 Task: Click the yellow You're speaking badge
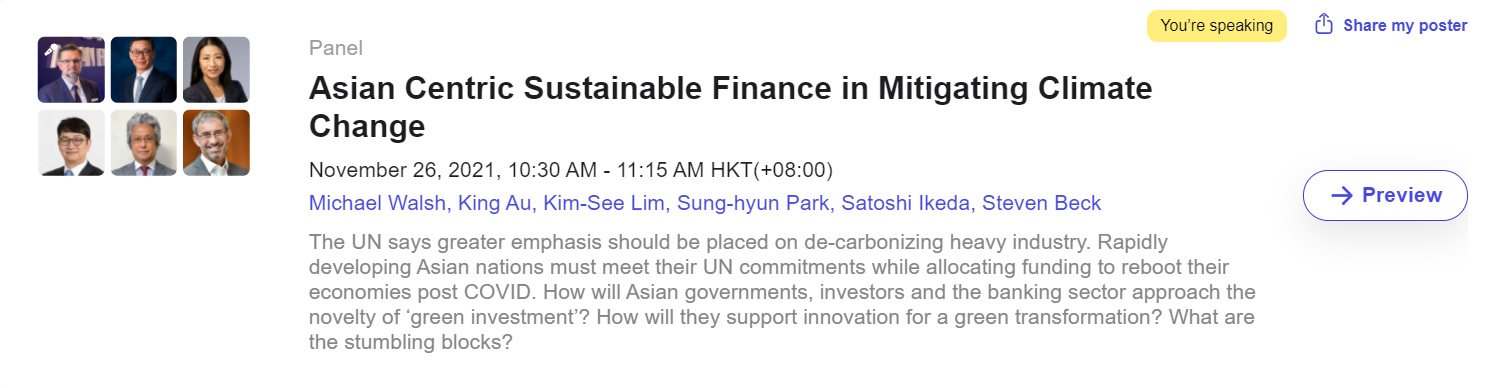[1216, 25]
